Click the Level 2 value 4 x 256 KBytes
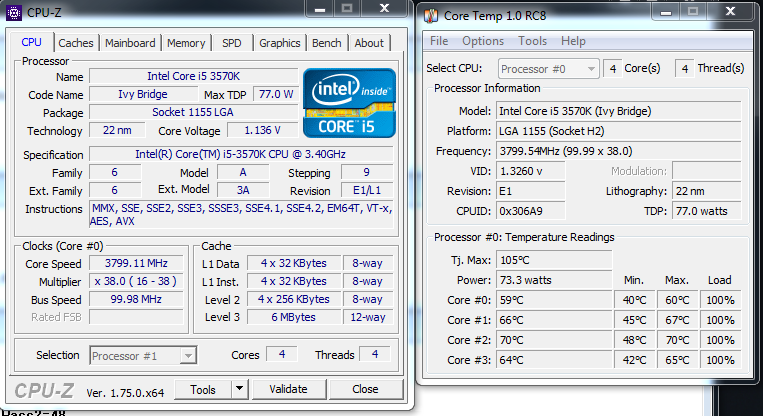 [294, 299]
